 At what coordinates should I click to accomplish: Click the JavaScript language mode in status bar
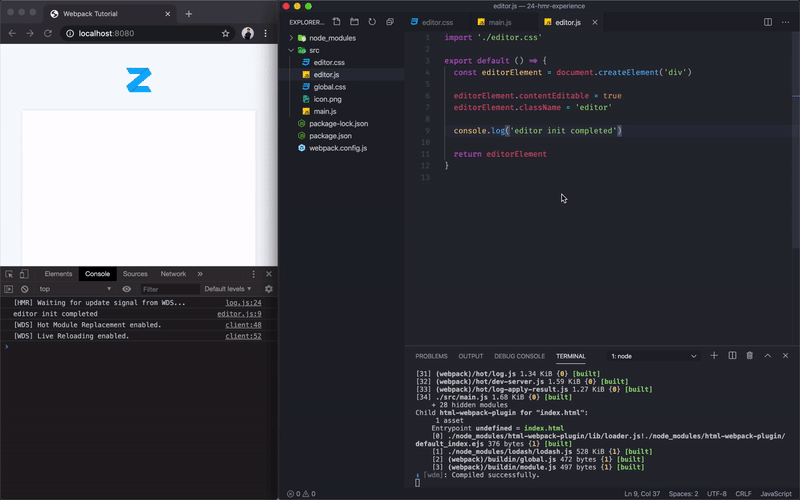[776, 494]
